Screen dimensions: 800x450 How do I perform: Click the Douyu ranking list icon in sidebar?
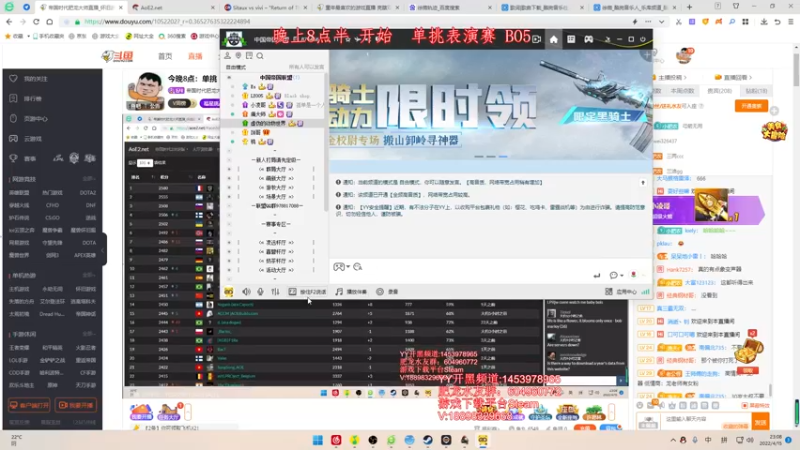coord(13,98)
